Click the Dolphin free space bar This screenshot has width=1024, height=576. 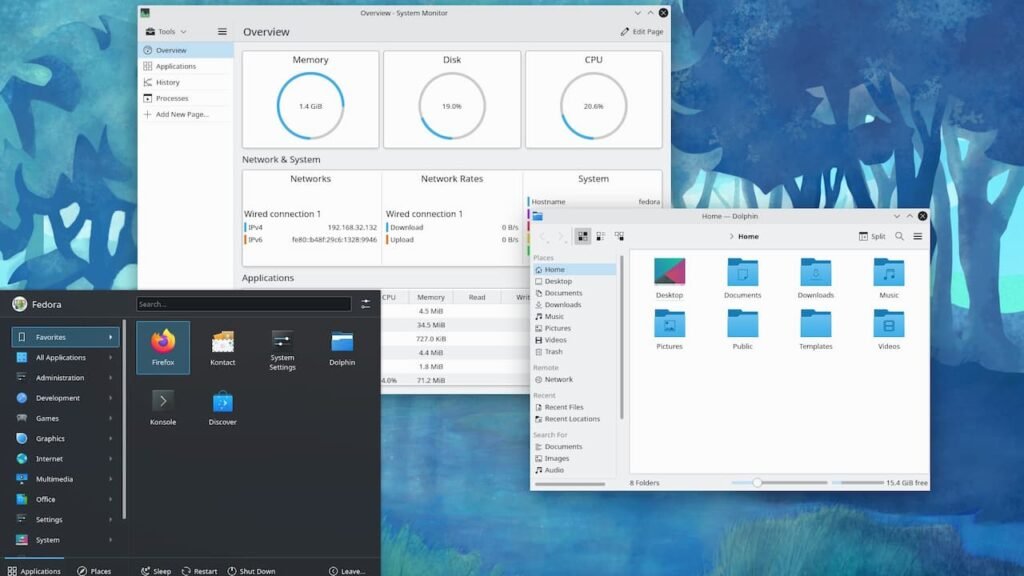[x=858, y=483]
